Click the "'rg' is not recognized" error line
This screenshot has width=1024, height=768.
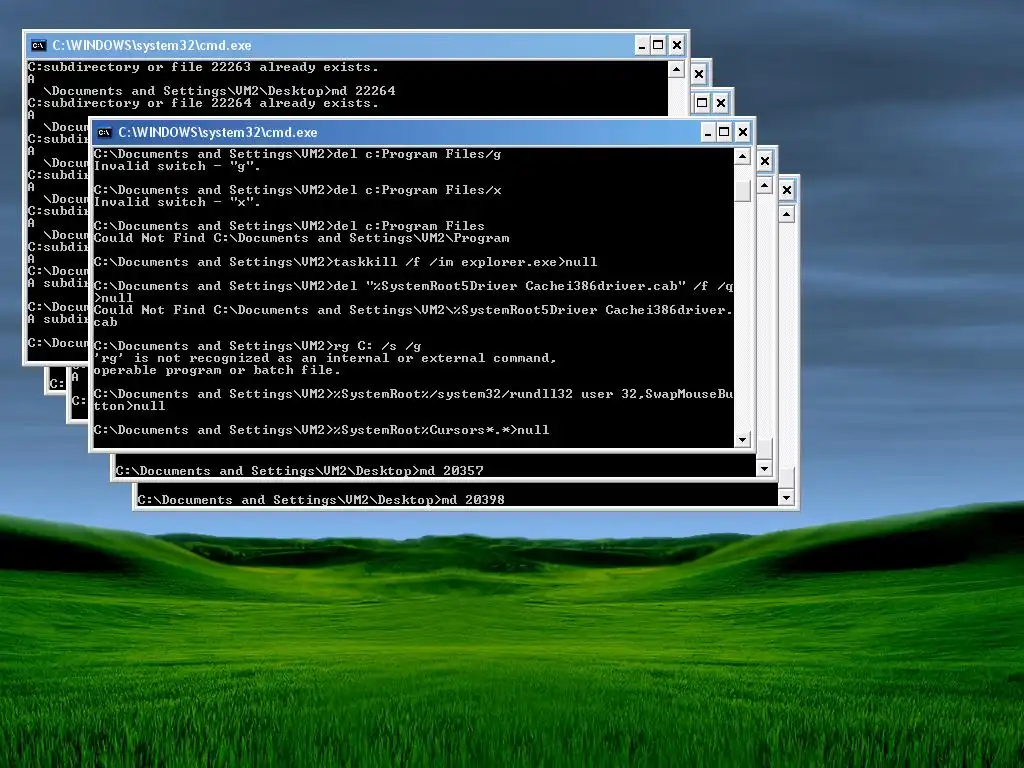click(325, 358)
